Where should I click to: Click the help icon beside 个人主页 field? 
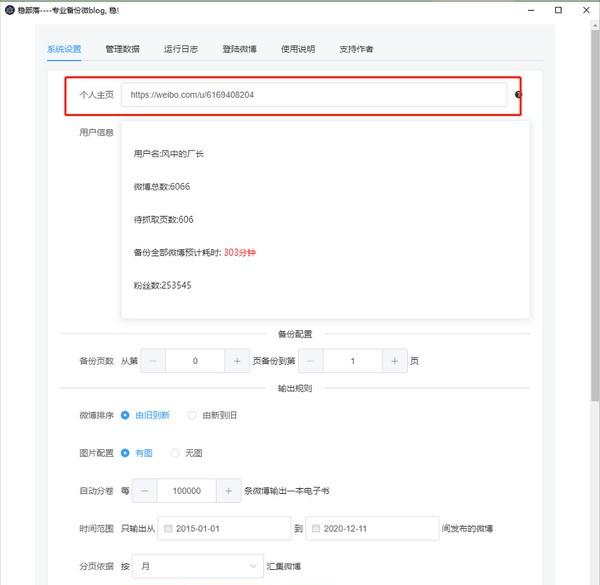(x=518, y=95)
